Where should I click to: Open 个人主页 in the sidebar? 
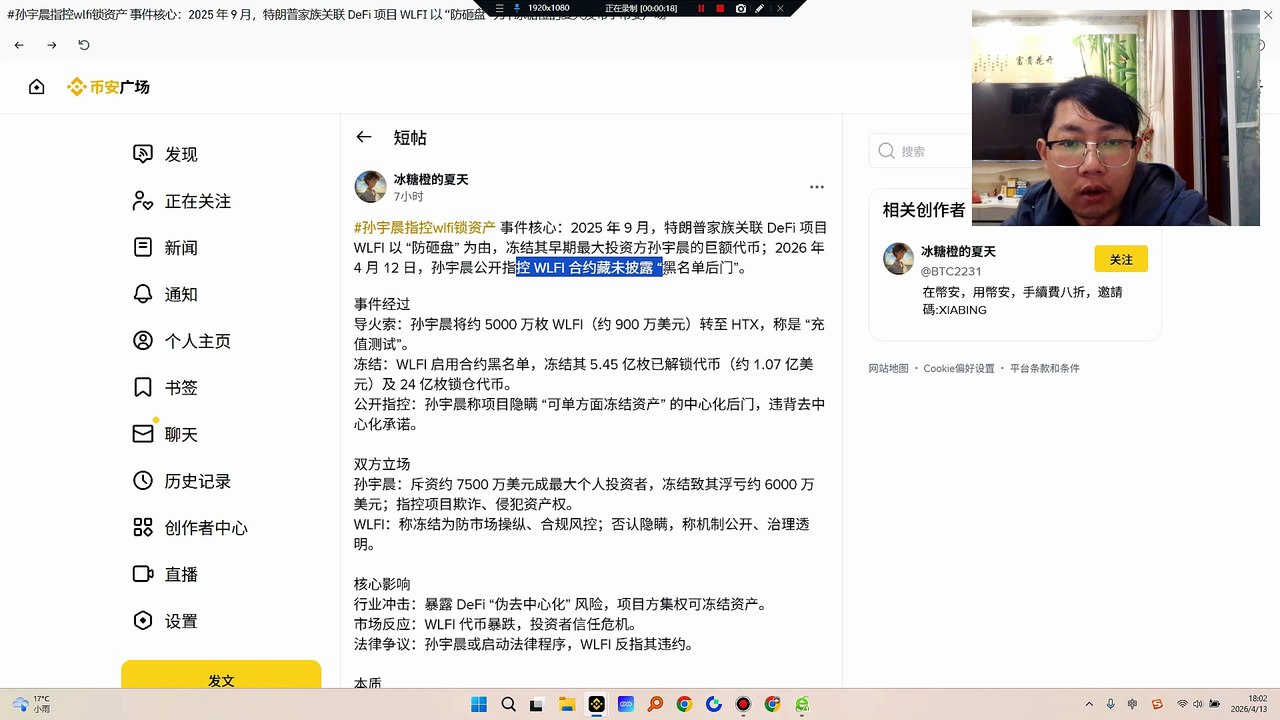tap(182, 341)
